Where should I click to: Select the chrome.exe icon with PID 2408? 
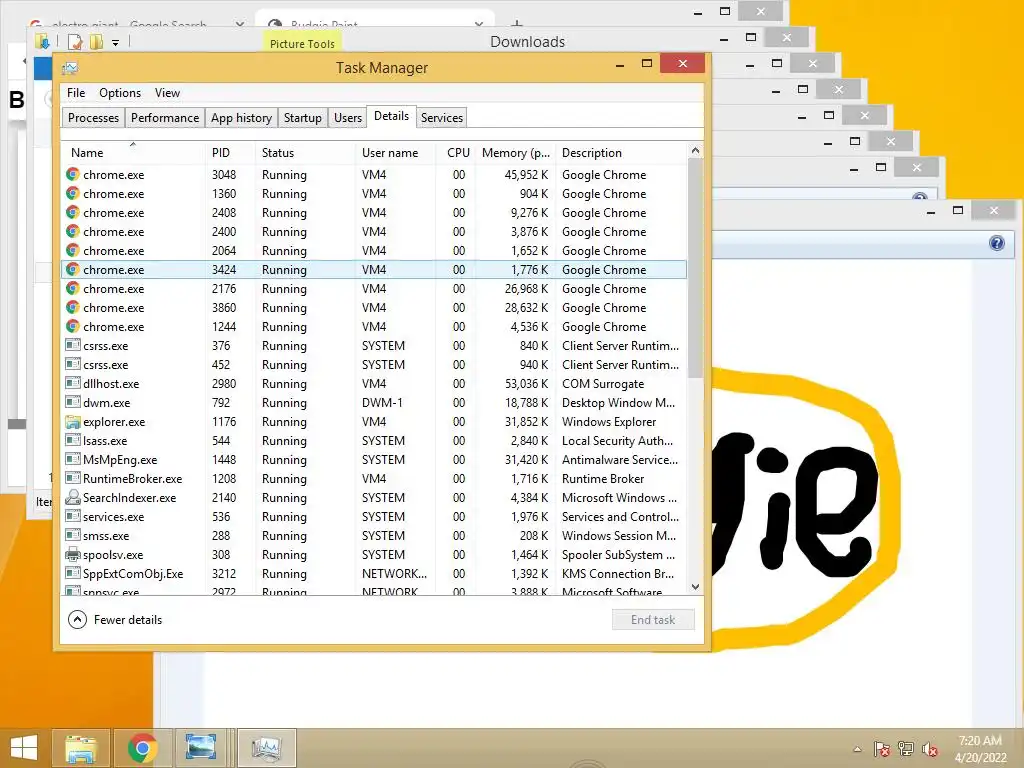[72, 212]
